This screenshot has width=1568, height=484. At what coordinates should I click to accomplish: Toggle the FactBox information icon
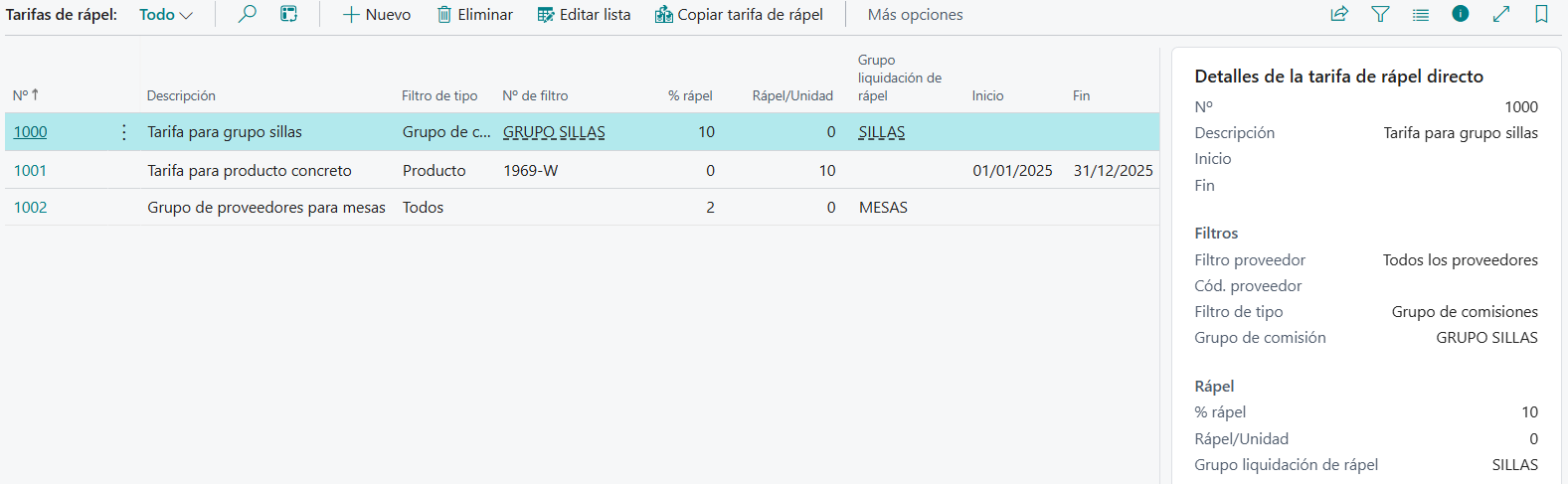(x=1461, y=14)
